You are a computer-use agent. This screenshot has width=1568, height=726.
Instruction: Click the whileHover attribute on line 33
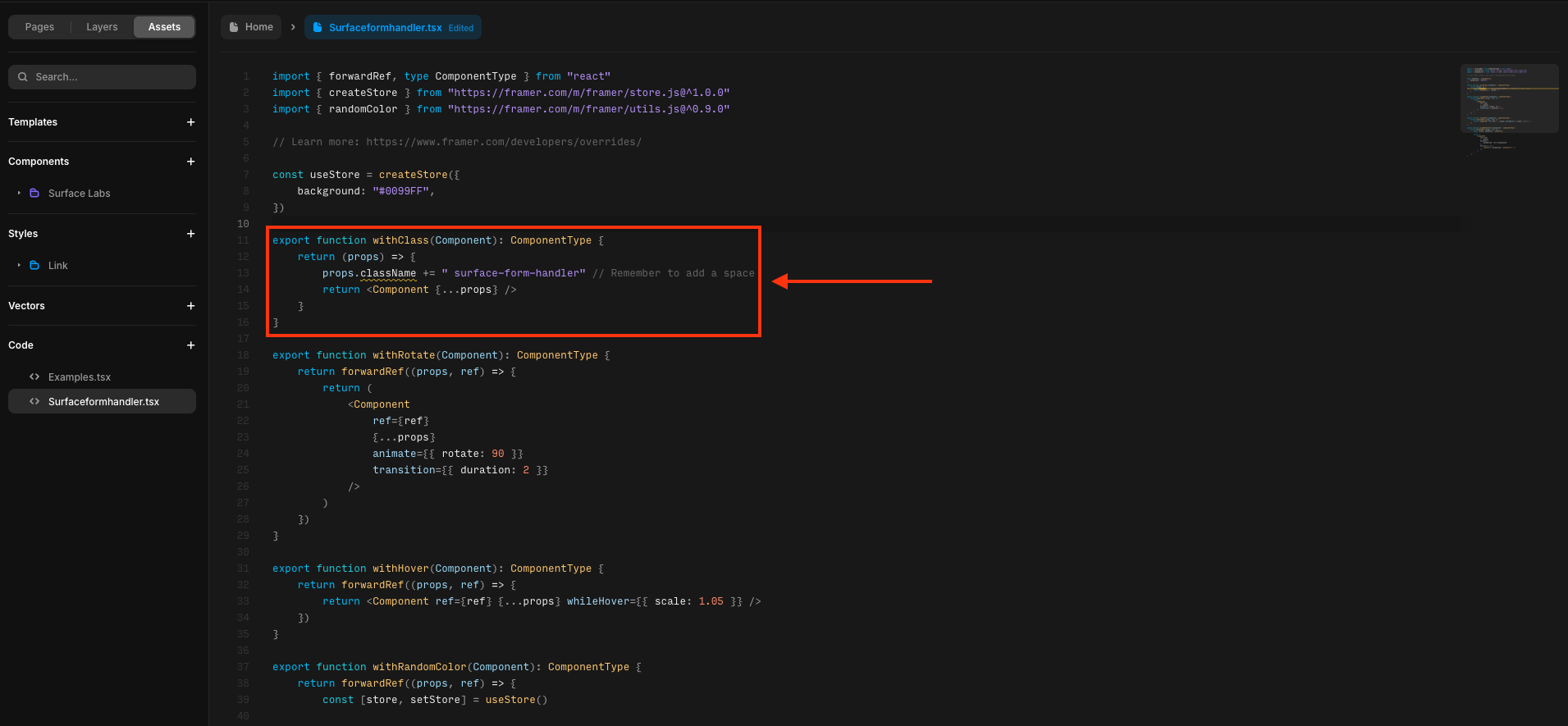(598, 601)
